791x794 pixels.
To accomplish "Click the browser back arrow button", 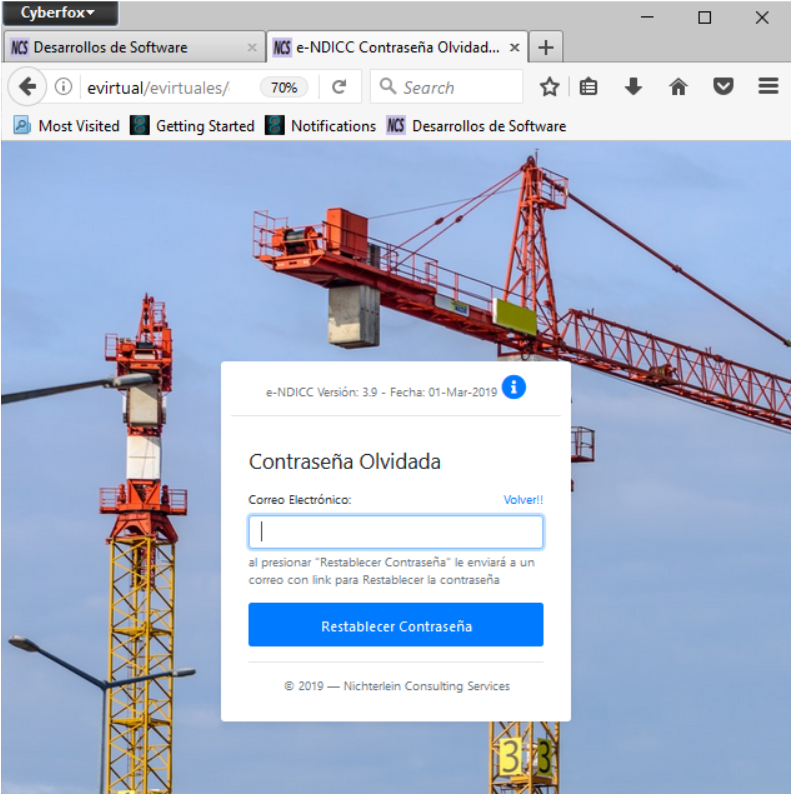I will pos(27,87).
